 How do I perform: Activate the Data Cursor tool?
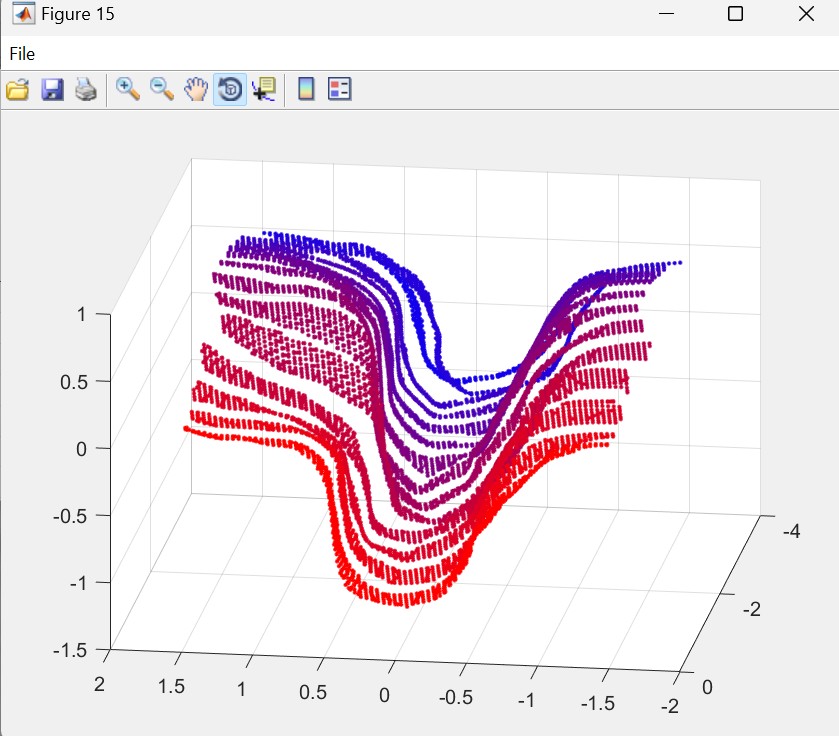[x=264, y=90]
